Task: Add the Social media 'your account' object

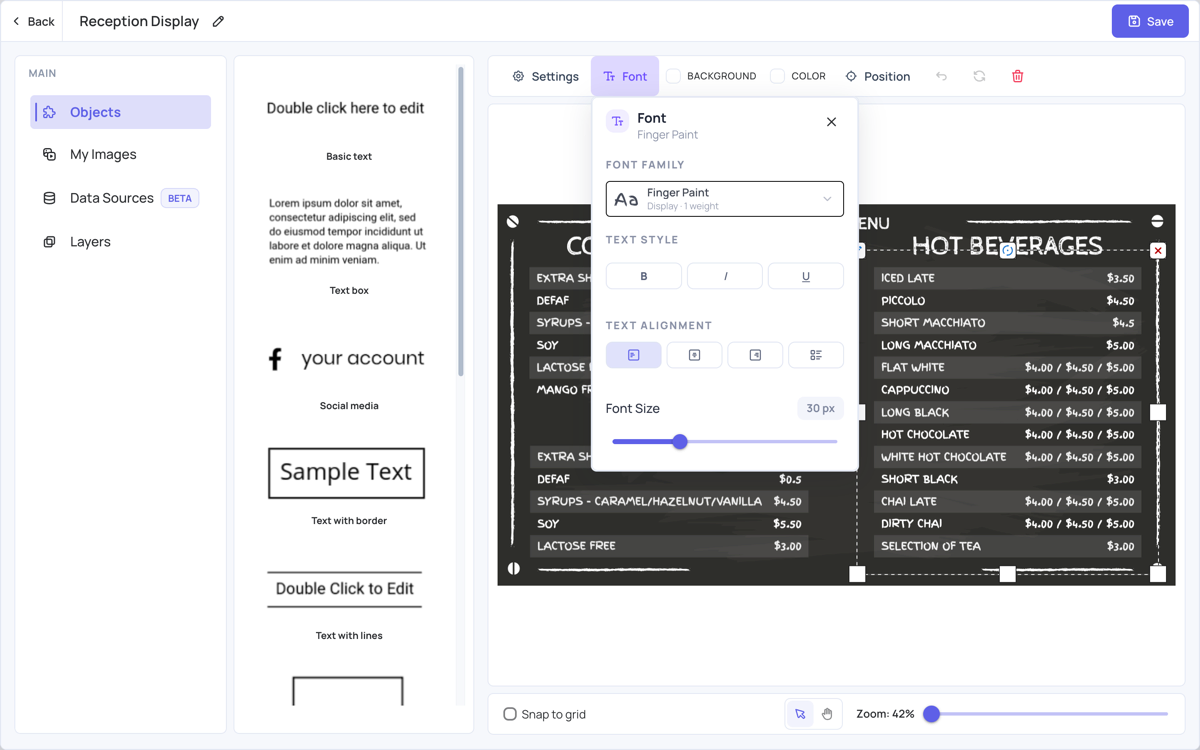Action: 347,358
